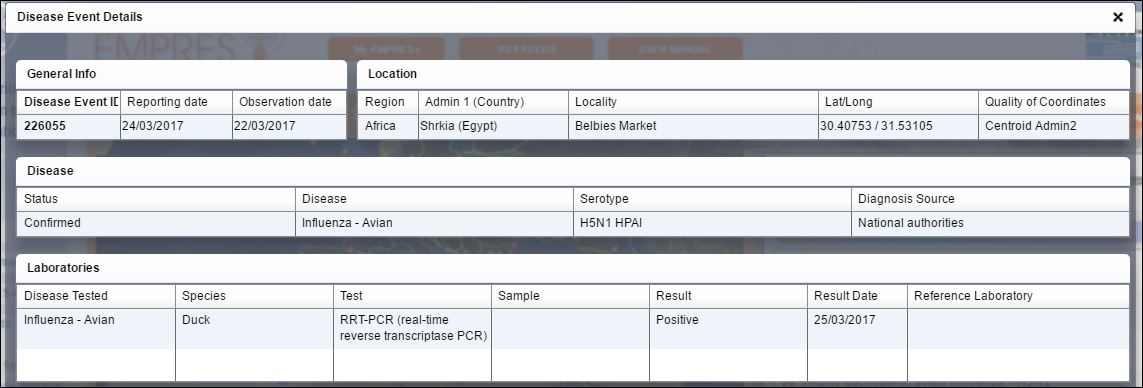Click the Belbies Market locality cell
The image size is (1143, 388).
[693, 126]
